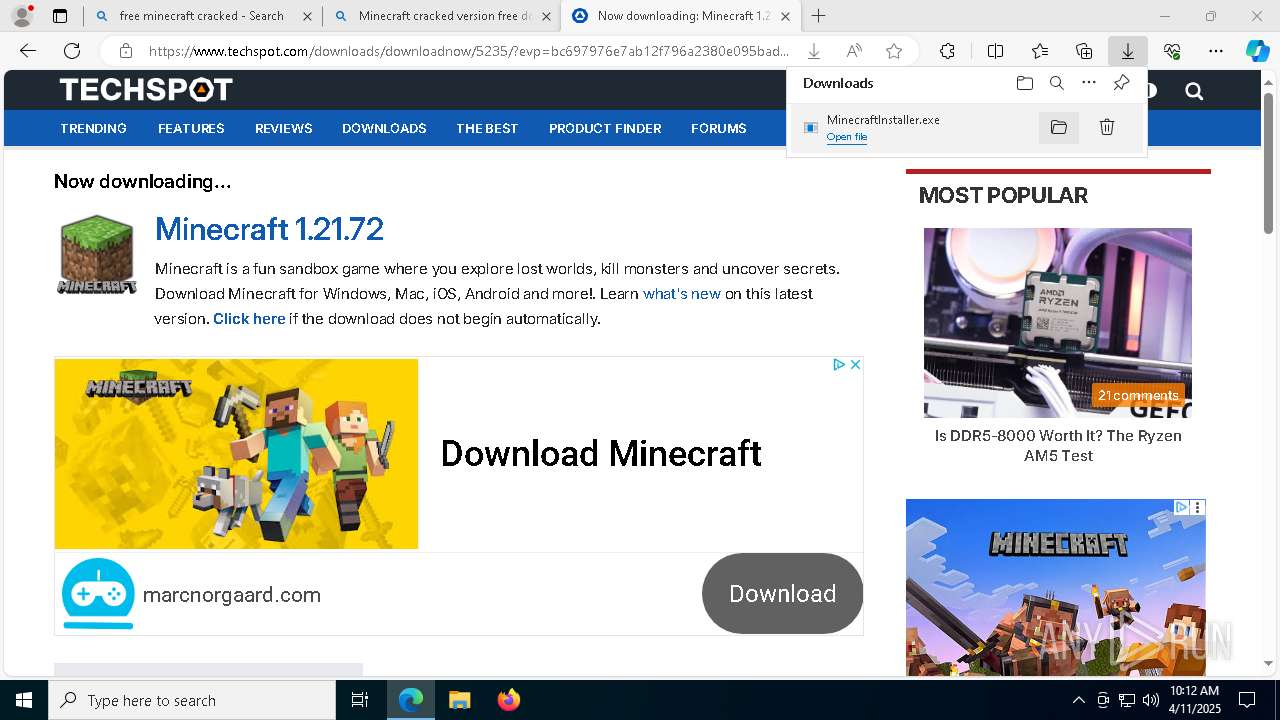This screenshot has height=720, width=1280.
Task: Open Browser essentials icon
Action: [x=1172, y=51]
